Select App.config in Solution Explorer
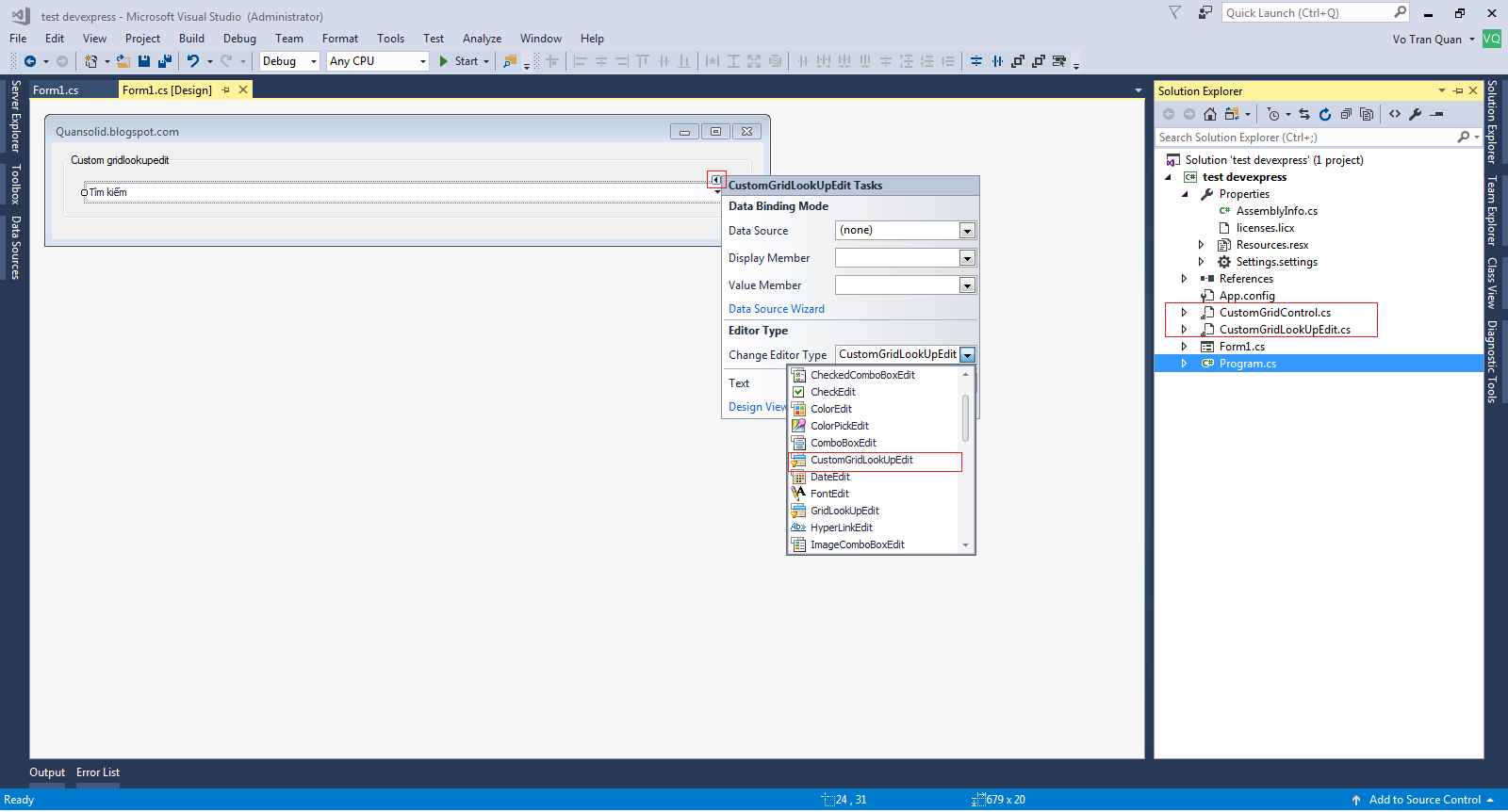The height and width of the screenshot is (812, 1508). coord(1246,296)
